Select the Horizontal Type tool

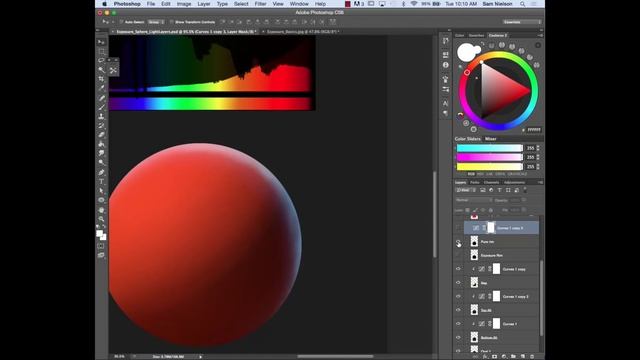[101, 182]
